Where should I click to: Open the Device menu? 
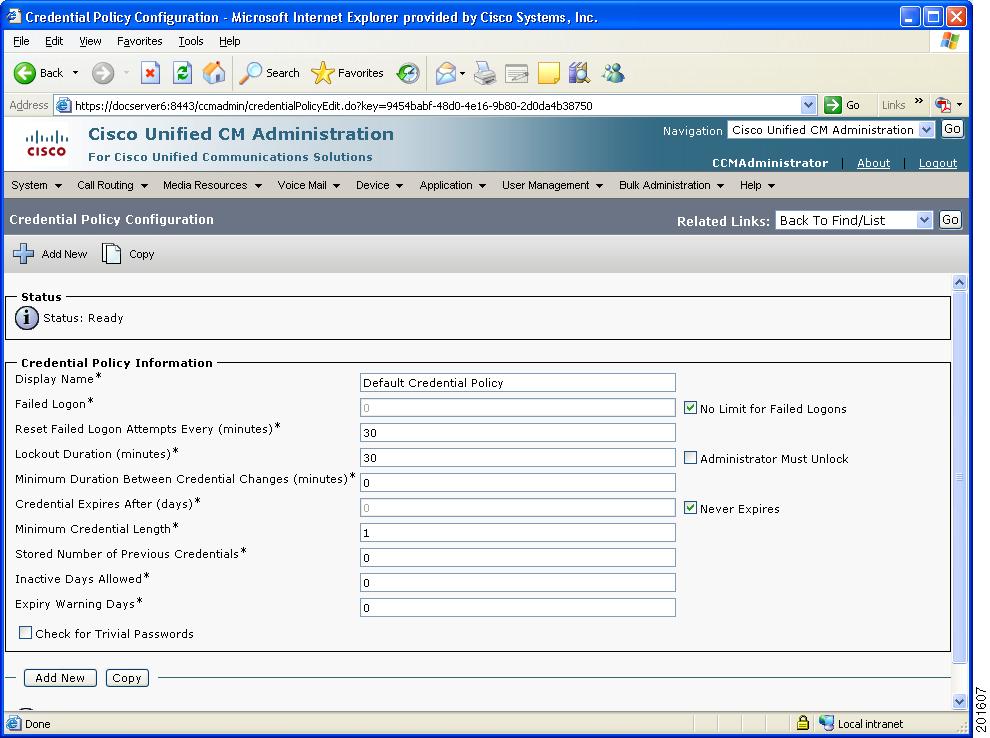click(379, 185)
